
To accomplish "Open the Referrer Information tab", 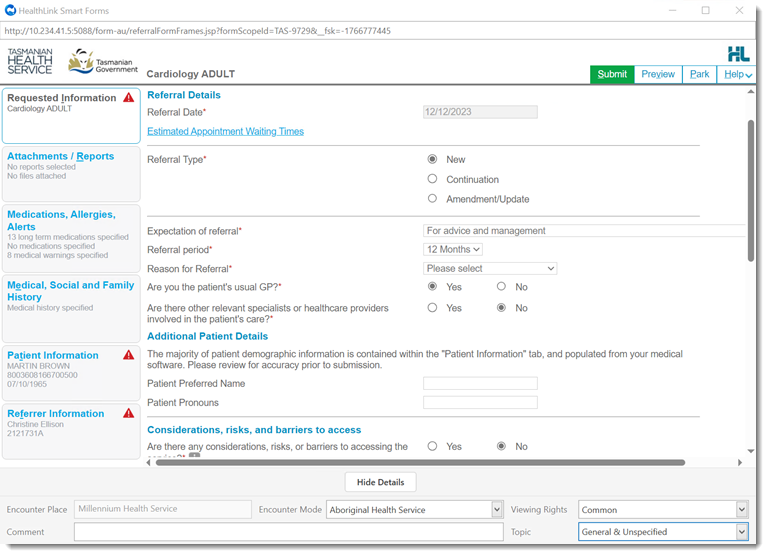I will click(71, 431).
